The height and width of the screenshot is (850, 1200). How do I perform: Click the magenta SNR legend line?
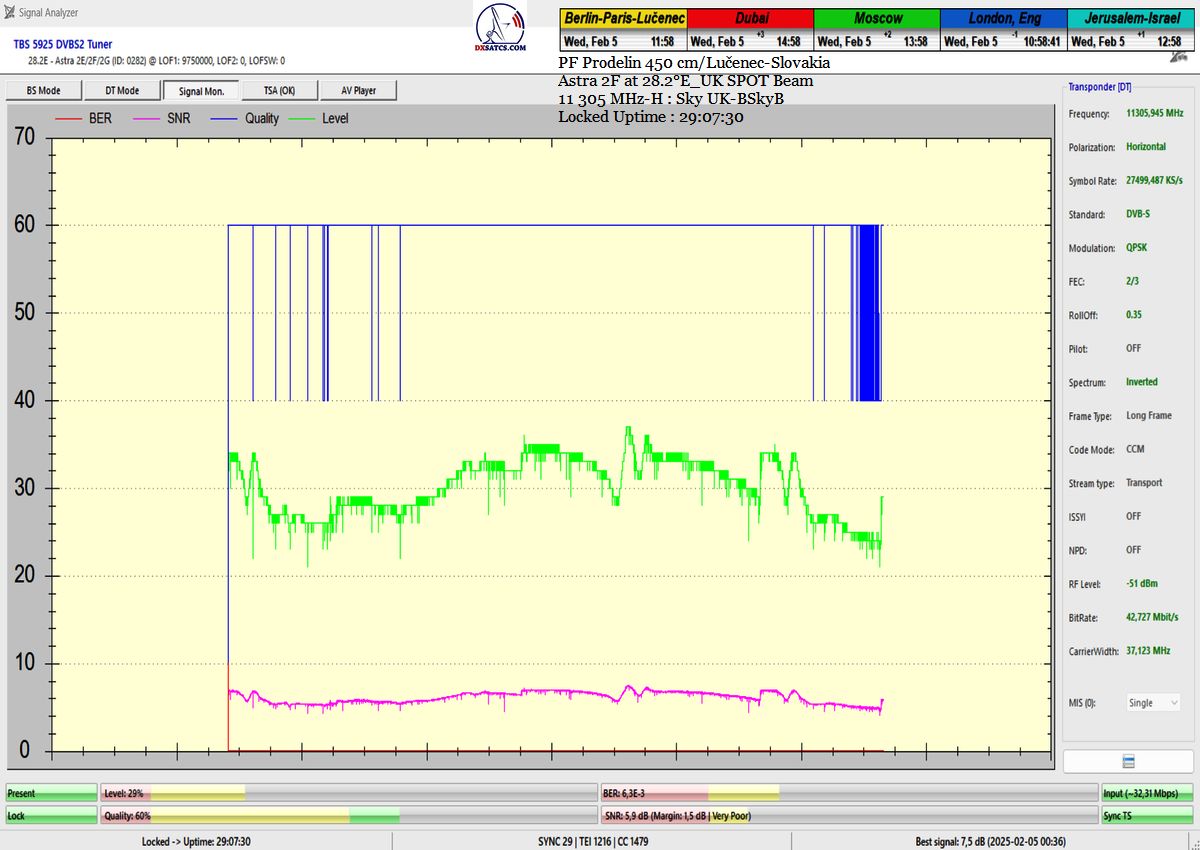pyautogui.click(x=146, y=118)
